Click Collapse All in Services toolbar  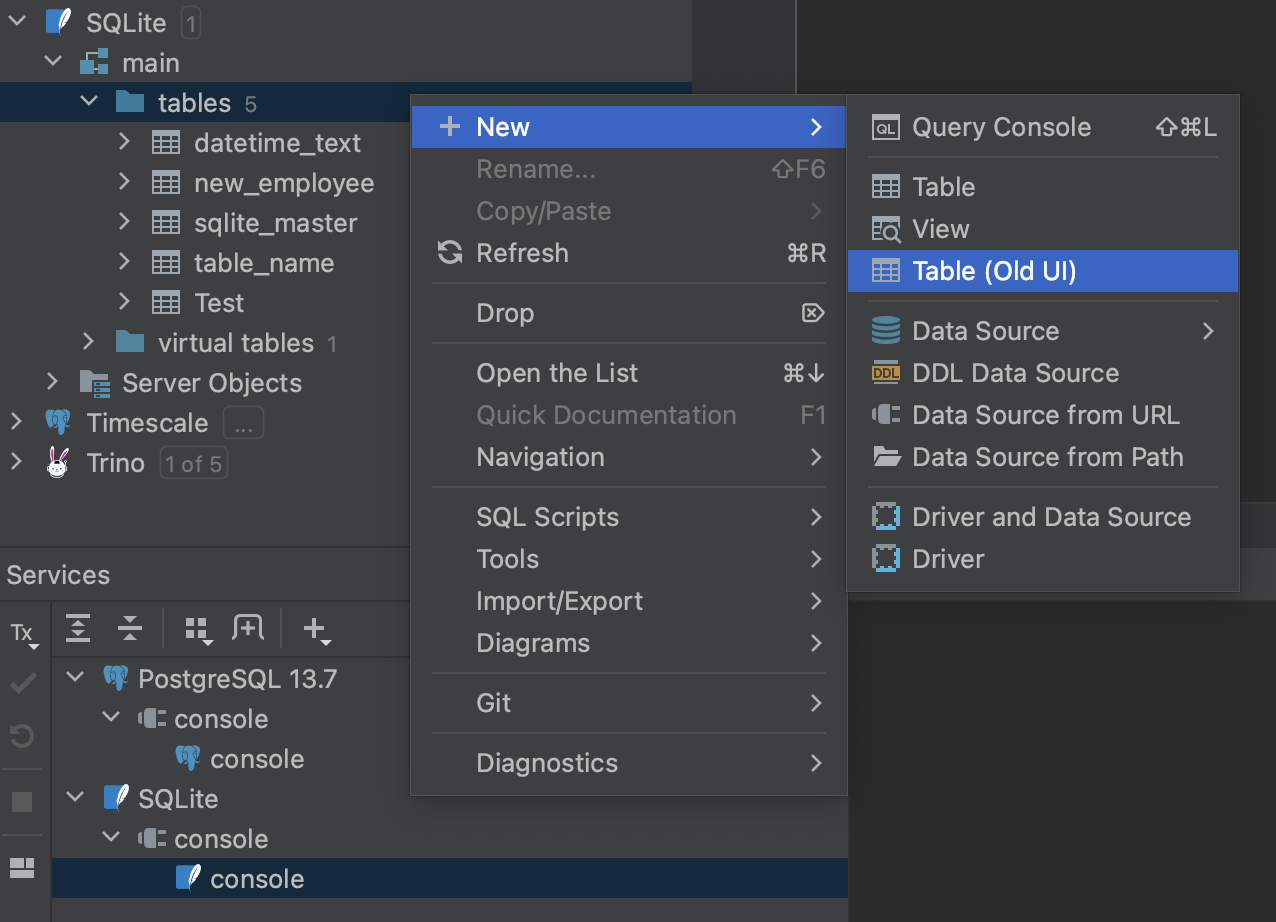130,628
